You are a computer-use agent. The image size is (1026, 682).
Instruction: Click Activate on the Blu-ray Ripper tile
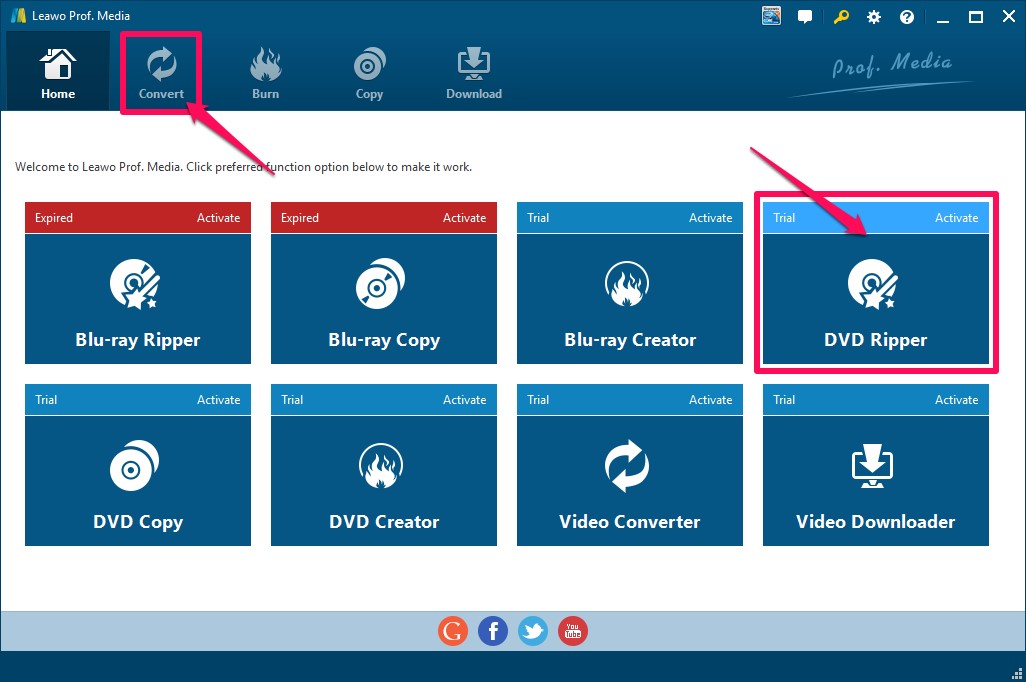click(218, 218)
